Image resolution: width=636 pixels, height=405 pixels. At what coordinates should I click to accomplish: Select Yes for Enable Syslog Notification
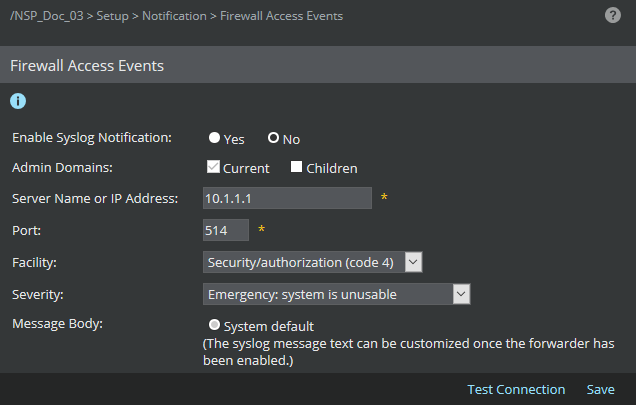tap(214, 138)
